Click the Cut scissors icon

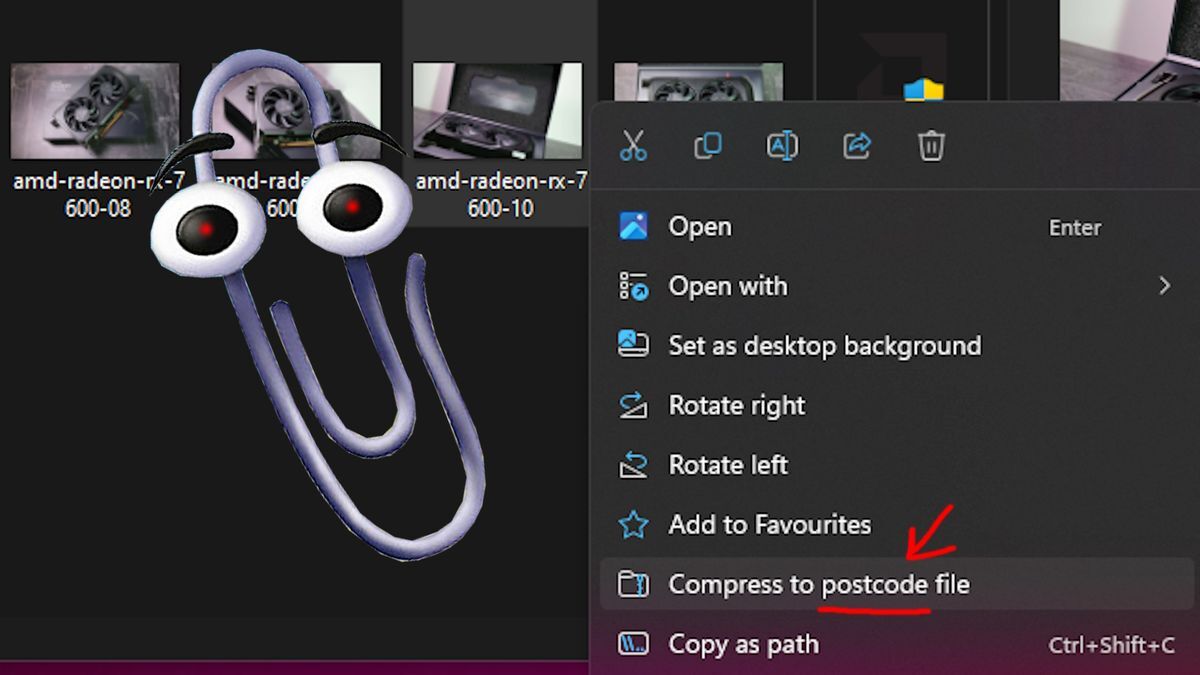coord(633,146)
